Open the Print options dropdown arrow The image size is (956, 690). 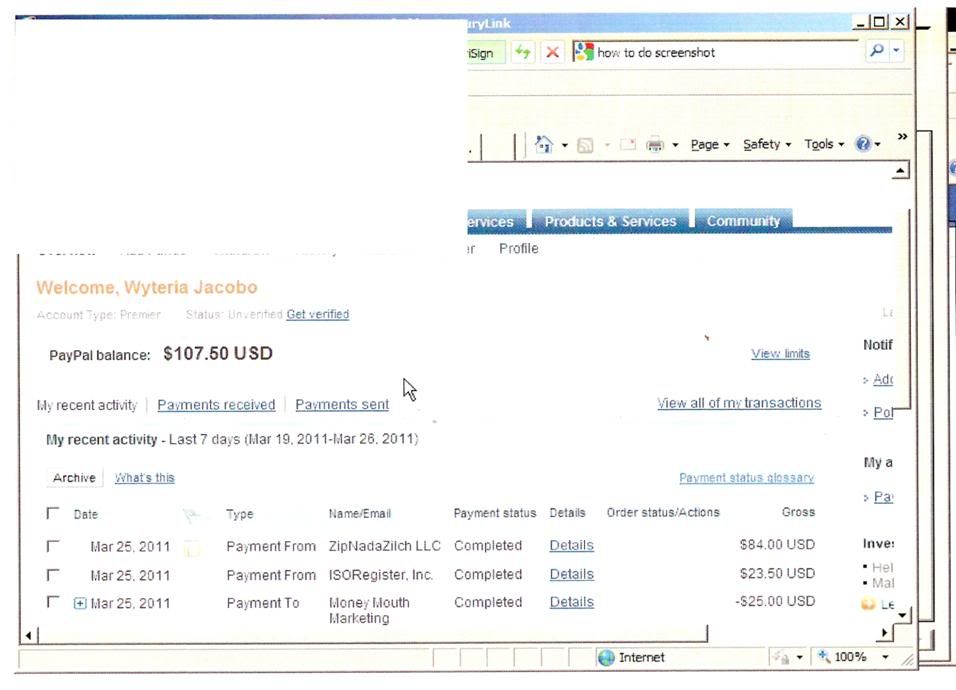675,145
